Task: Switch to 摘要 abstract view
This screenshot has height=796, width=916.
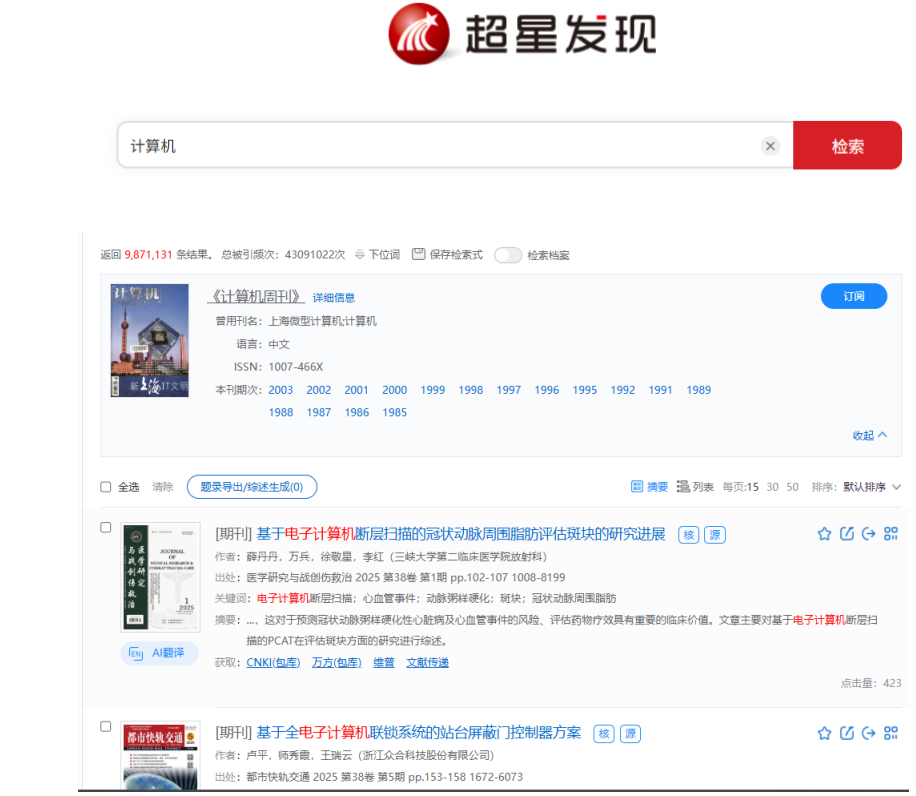Action: 649,486
